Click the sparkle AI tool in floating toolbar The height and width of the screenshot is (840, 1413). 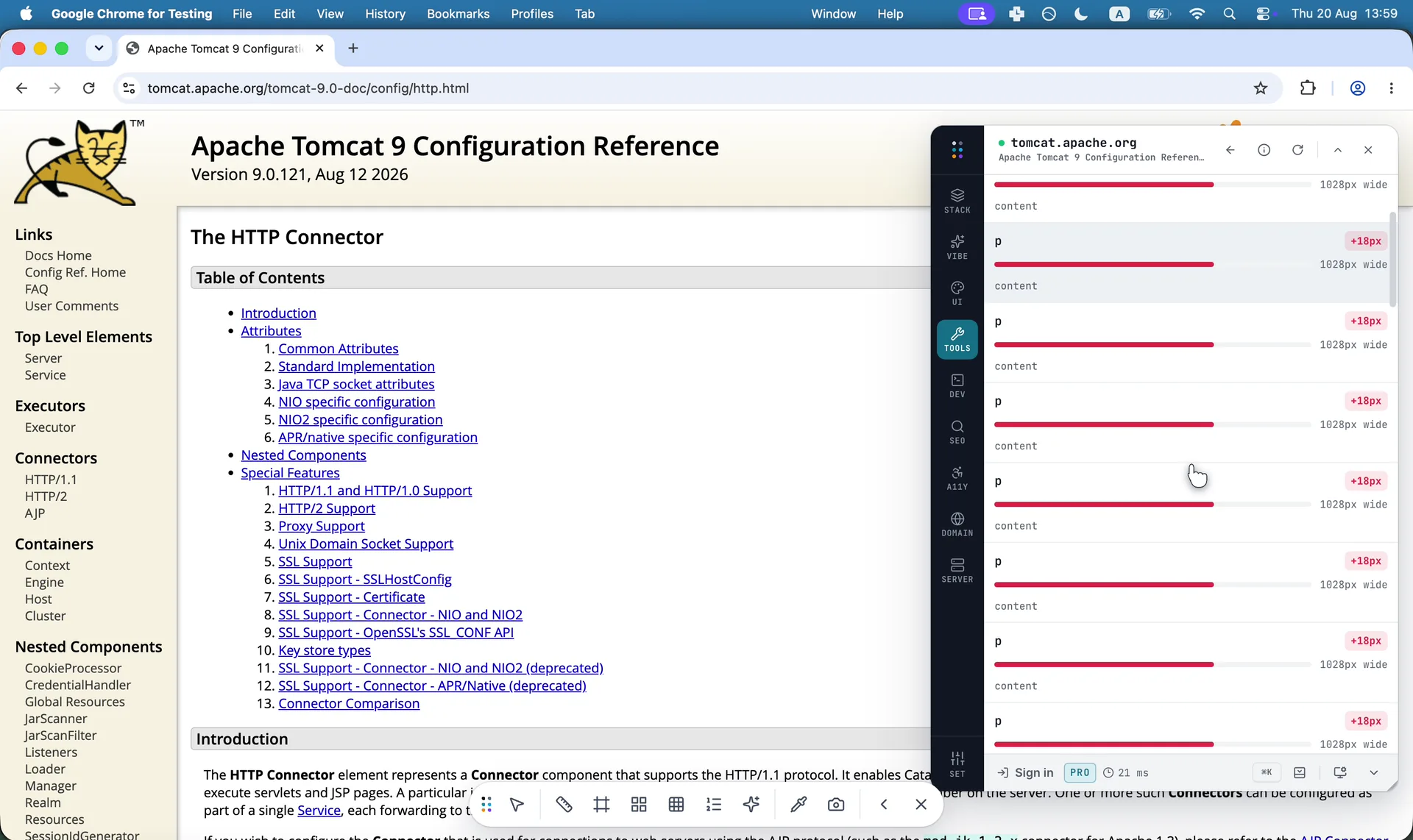(751, 805)
